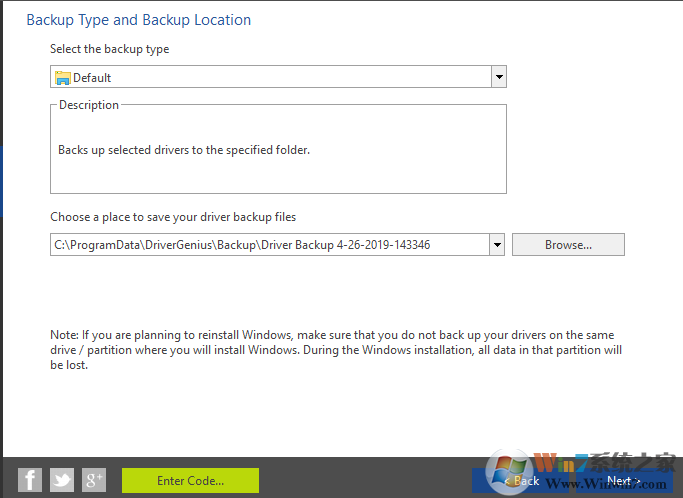The image size is (683, 498).
Task: Click the Backup Type and Backup Location heading
Action: [139, 20]
